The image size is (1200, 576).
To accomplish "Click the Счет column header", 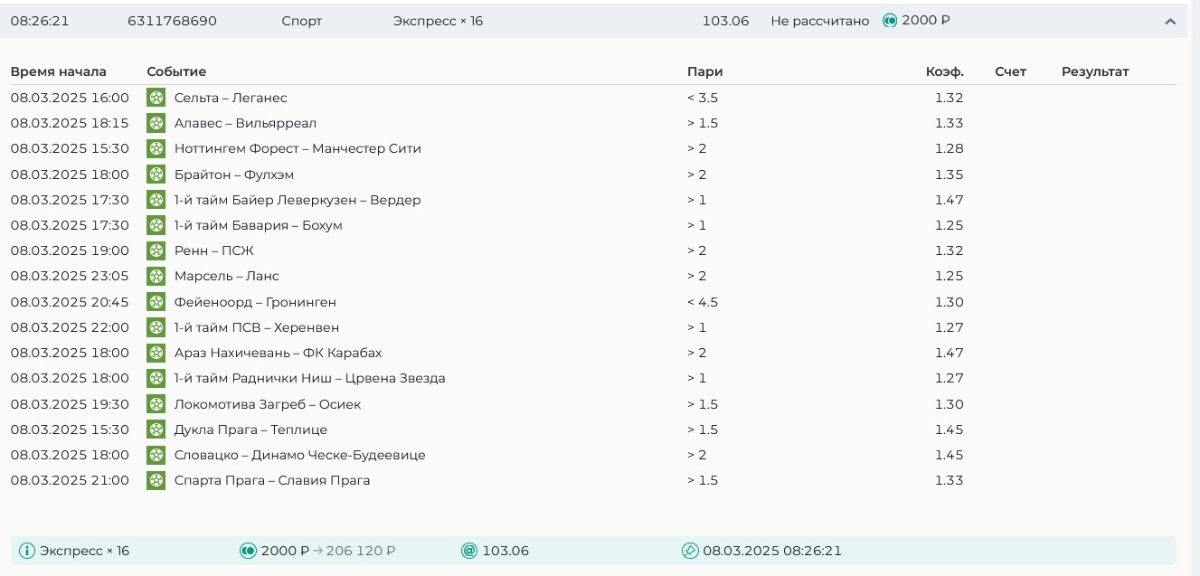I will pyautogui.click(x=1011, y=72).
